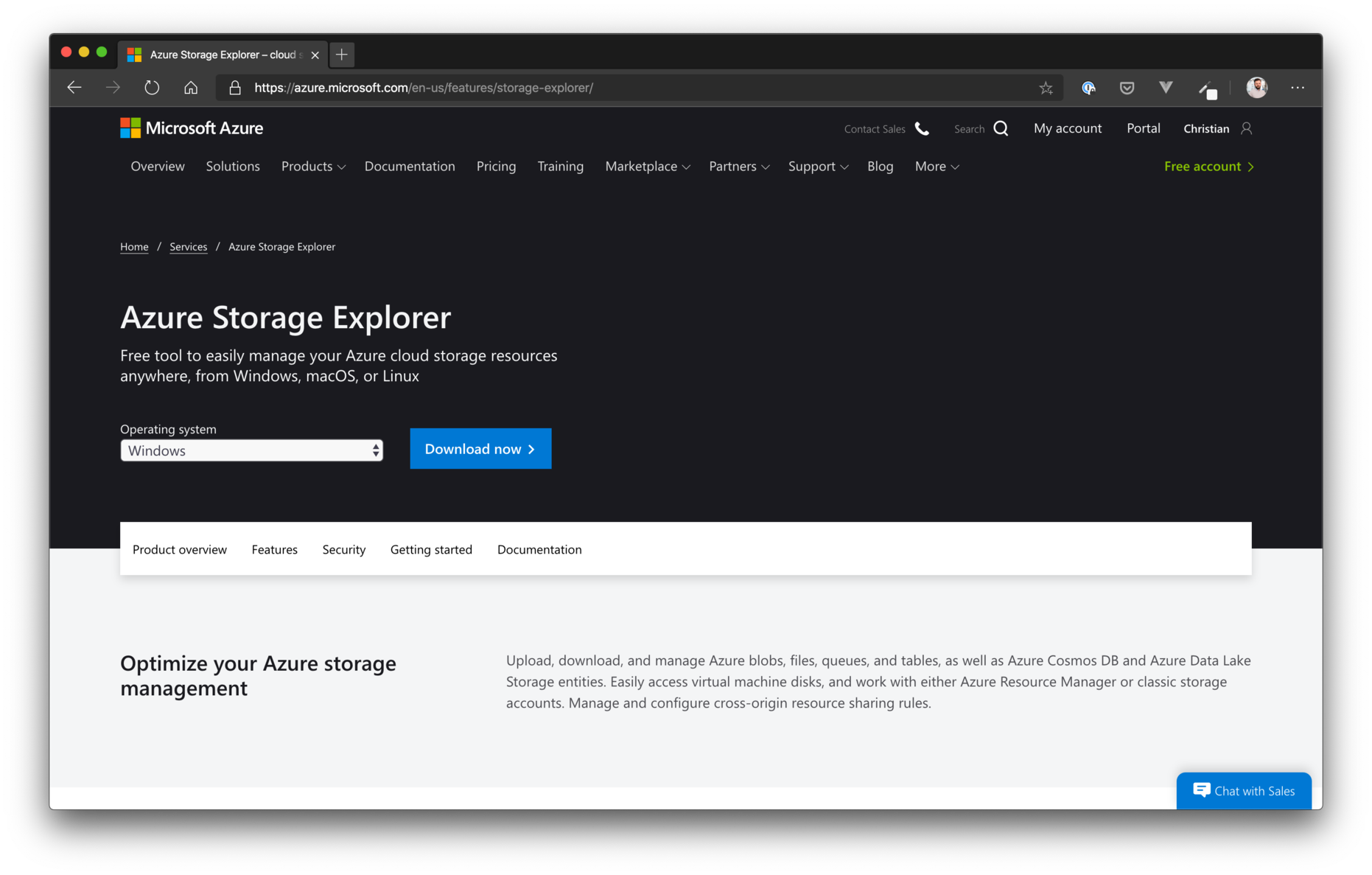
Task: Click the account icon beside Christian
Action: [1247, 128]
